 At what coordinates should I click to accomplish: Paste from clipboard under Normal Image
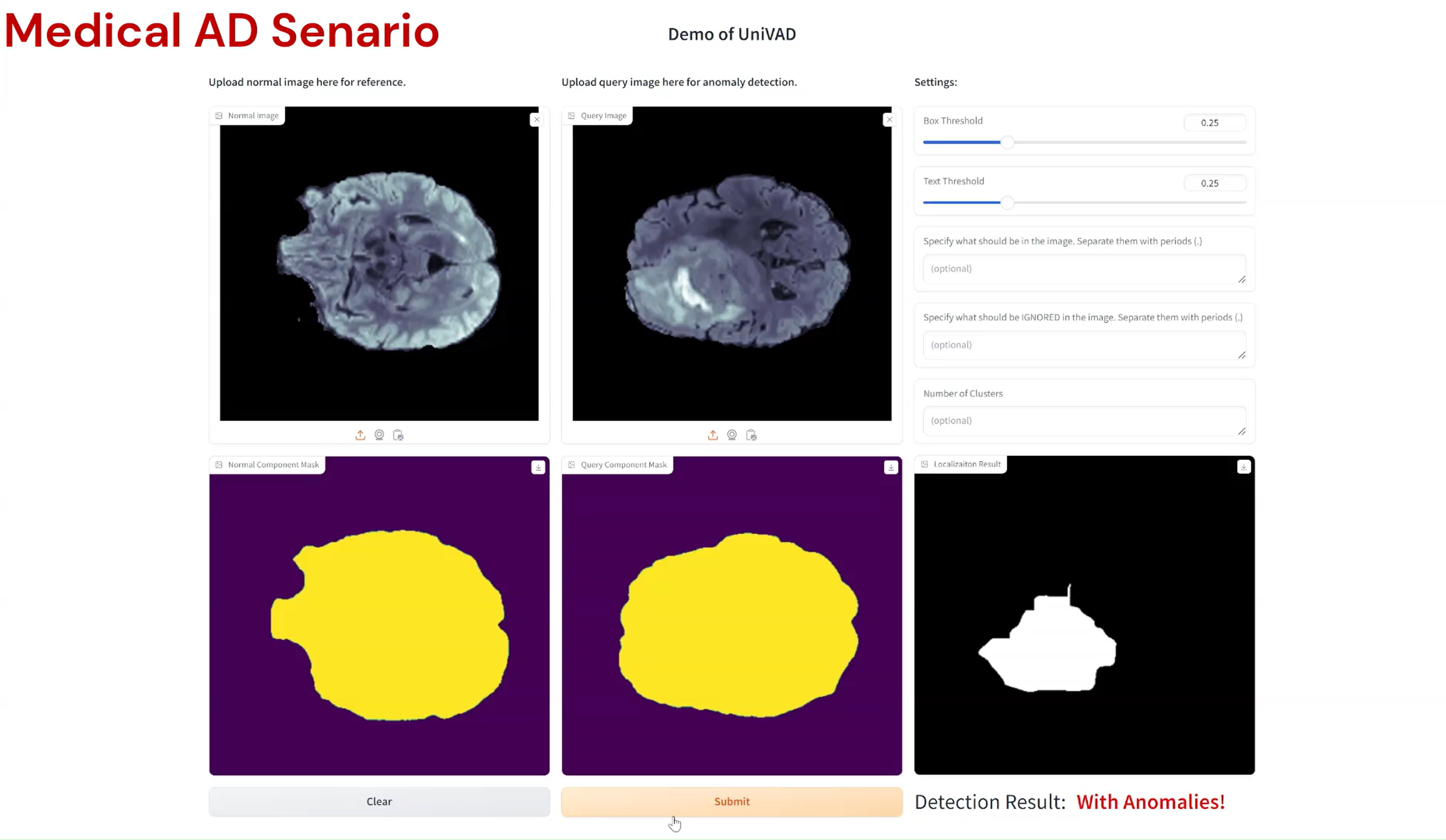click(398, 435)
